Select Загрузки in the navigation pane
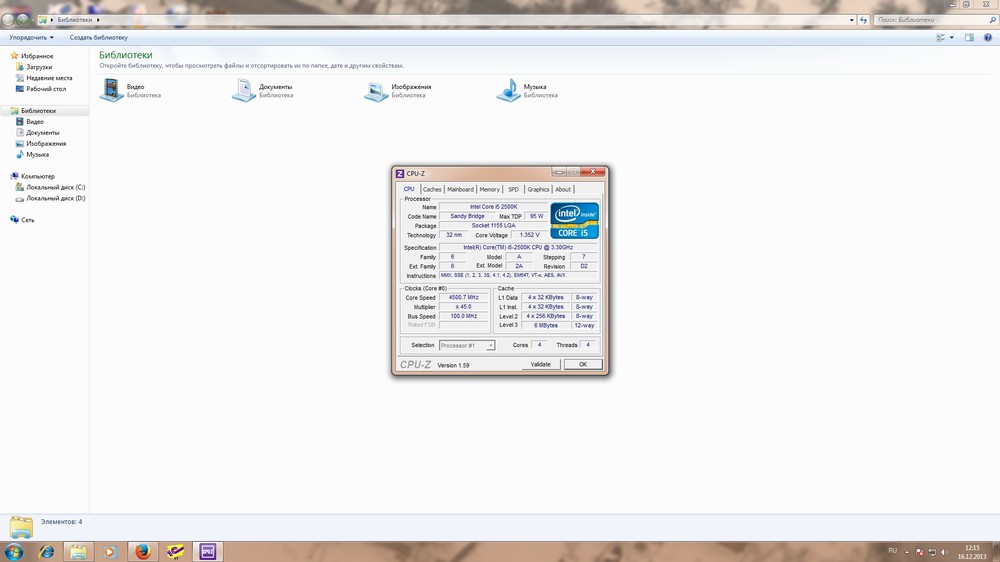The image size is (1000, 562). click(x=38, y=67)
